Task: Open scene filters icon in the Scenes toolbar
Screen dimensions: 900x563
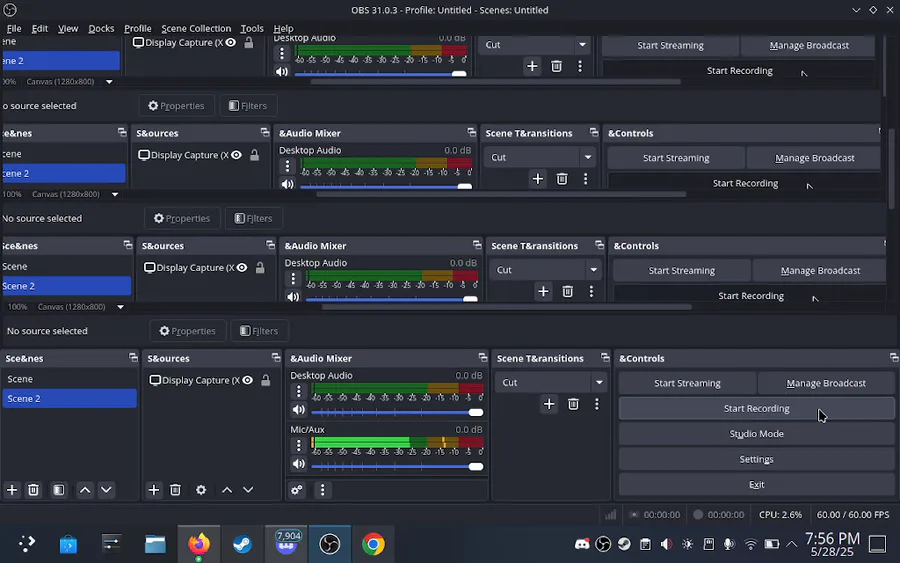Action: click(59, 490)
